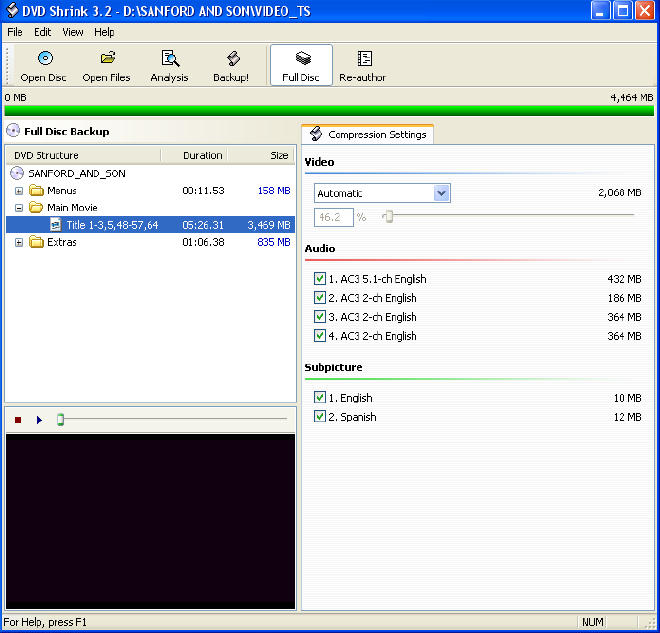Uncheck subpicture 1 English
The image size is (660, 633).
tap(320, 397)
